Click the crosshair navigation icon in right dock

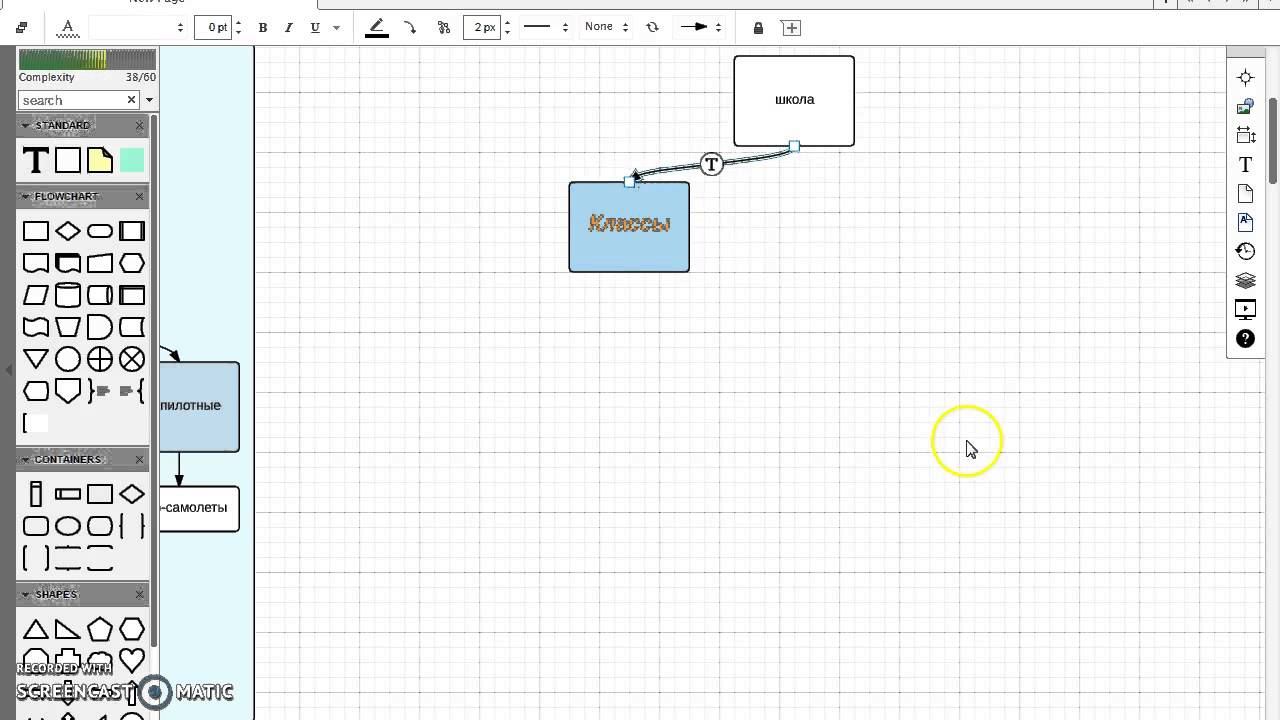point(1245,77)
